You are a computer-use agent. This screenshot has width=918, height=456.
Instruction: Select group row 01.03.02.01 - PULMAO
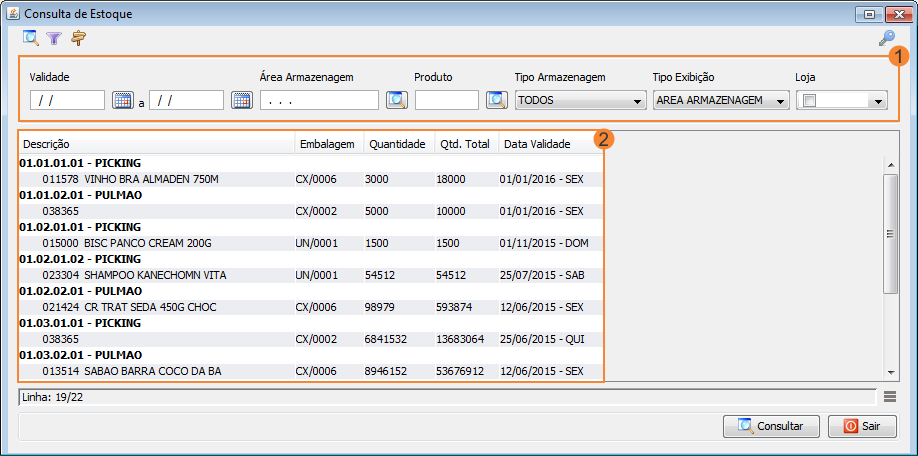(311, 355)
